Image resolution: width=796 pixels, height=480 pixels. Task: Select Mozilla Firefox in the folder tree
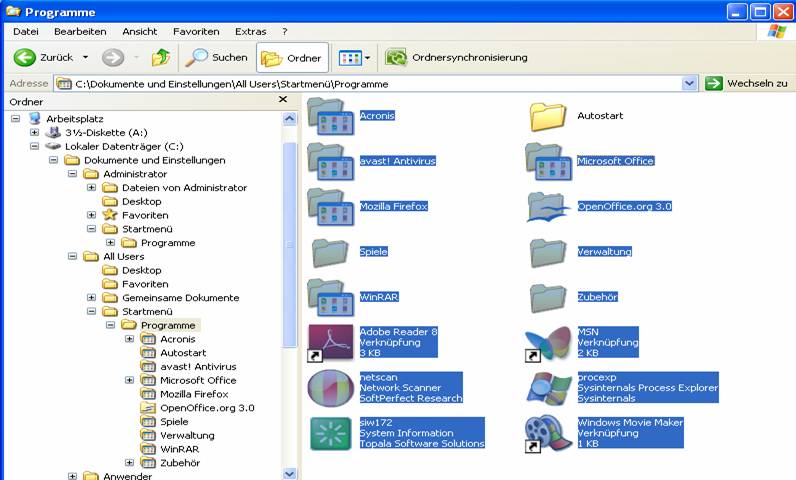pyautogui.click(x=194, y=394)
